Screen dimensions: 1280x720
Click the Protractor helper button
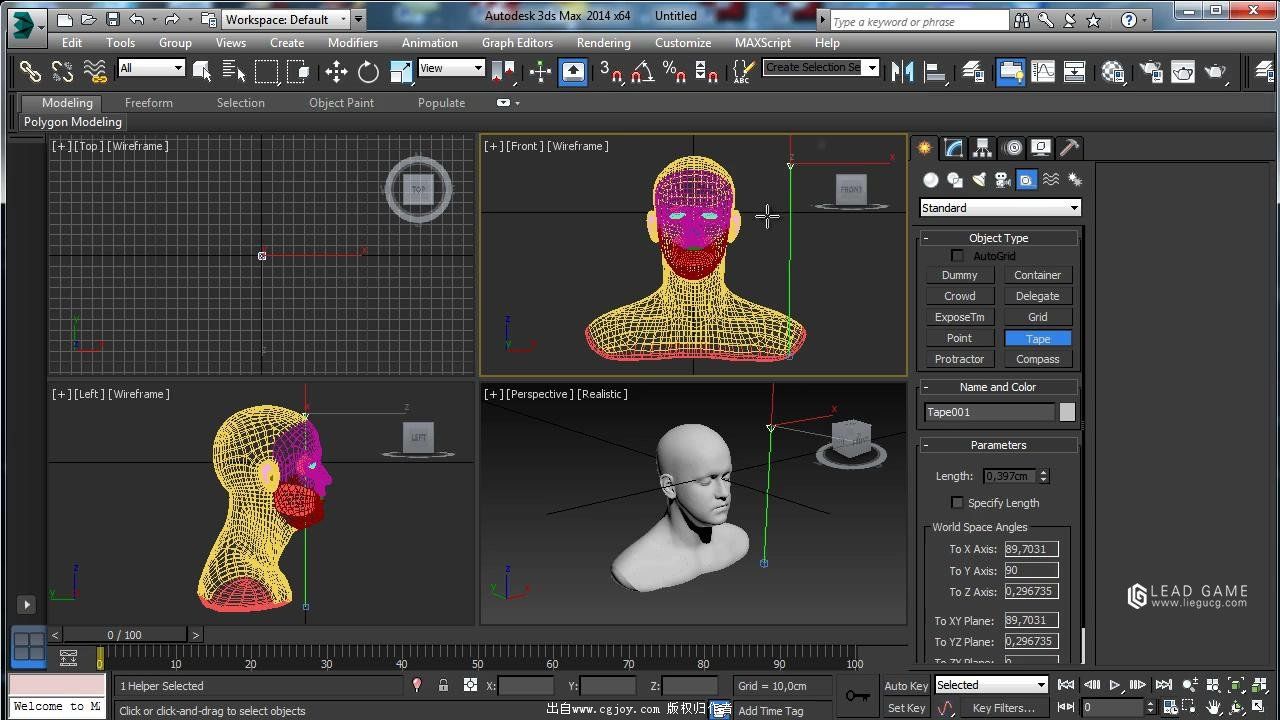coord(959,359)
